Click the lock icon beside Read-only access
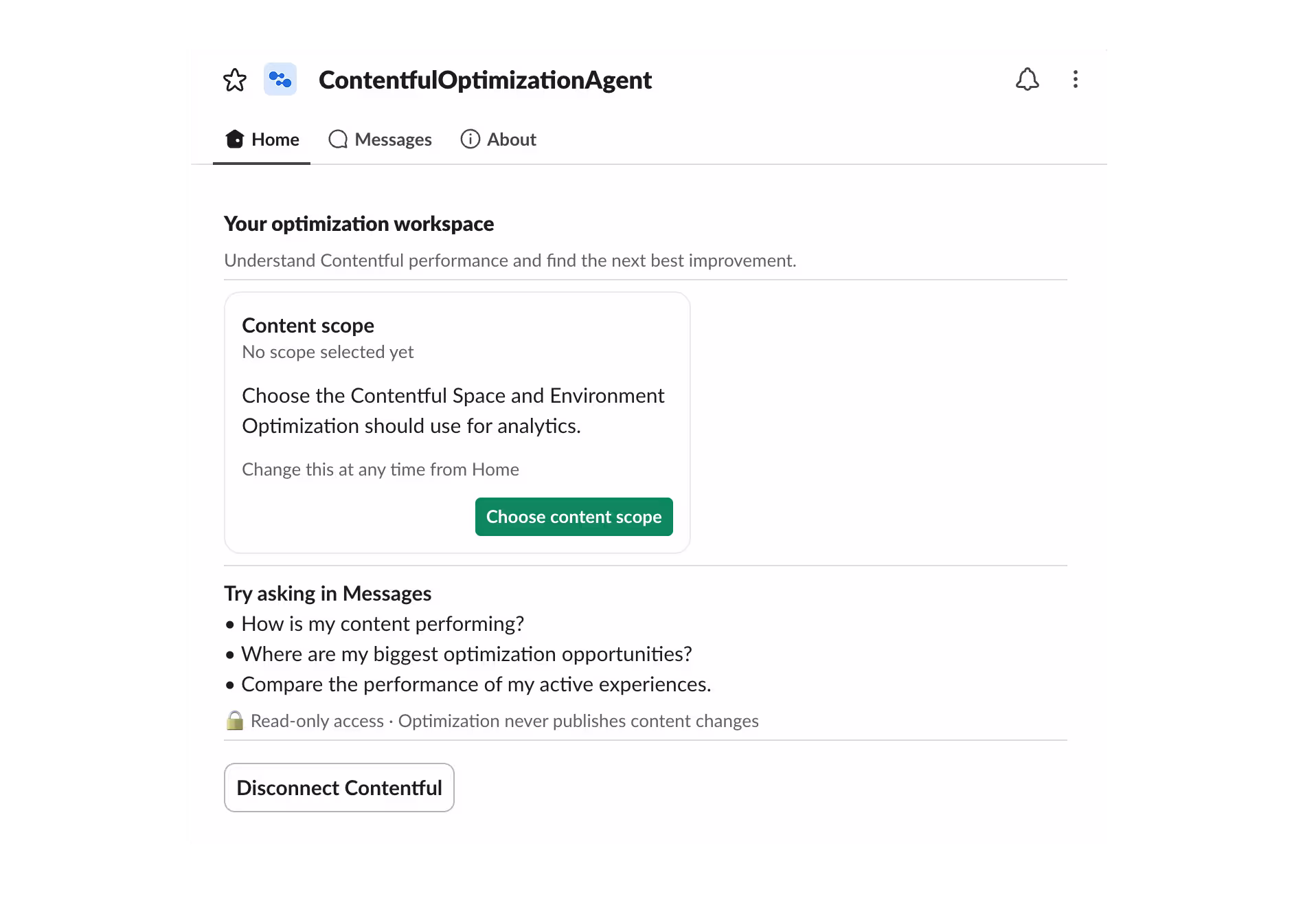 [235, 720]
